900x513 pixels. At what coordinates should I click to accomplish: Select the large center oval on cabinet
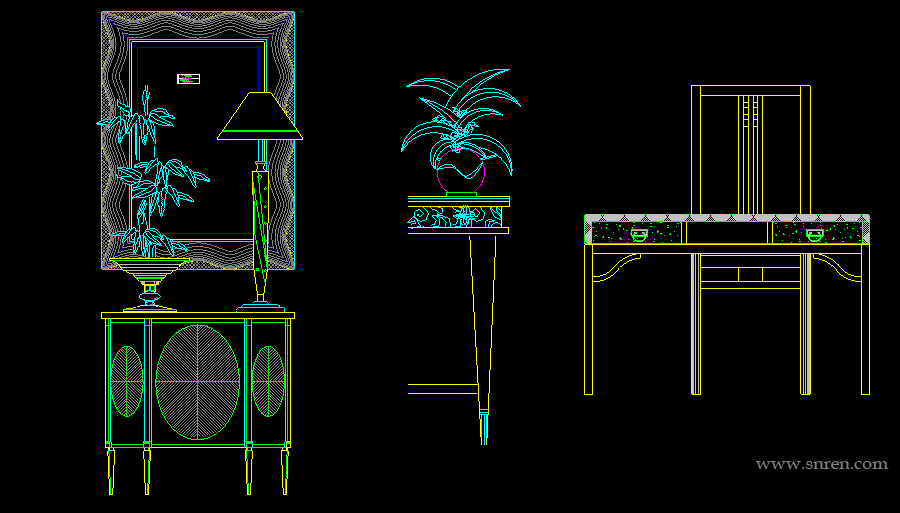197,382
